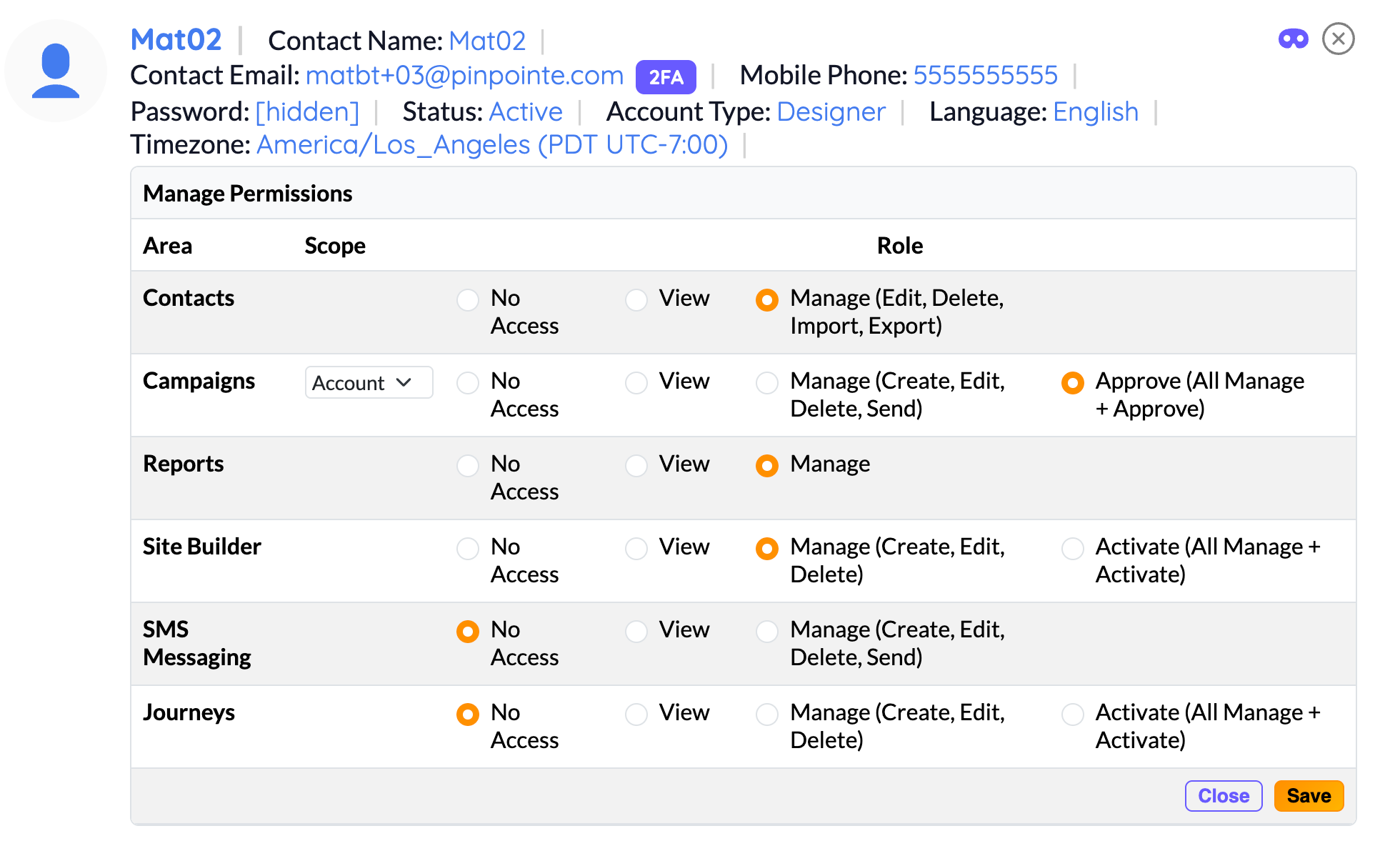The image size is (1400, 846).
Task: Select Activate (All Manage + Activate) for Site Builder
Action: (1073, 548)
